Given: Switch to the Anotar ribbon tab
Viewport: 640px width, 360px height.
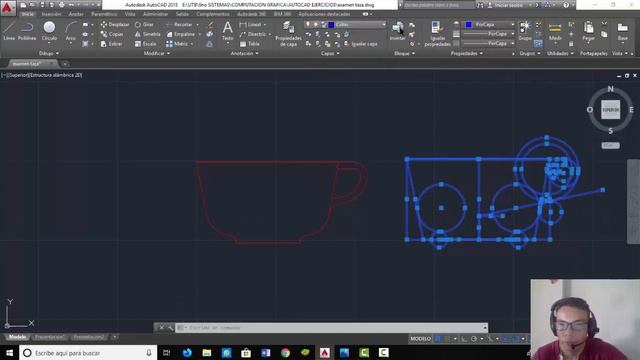Looking at the screenshot, I should point(76,14).
